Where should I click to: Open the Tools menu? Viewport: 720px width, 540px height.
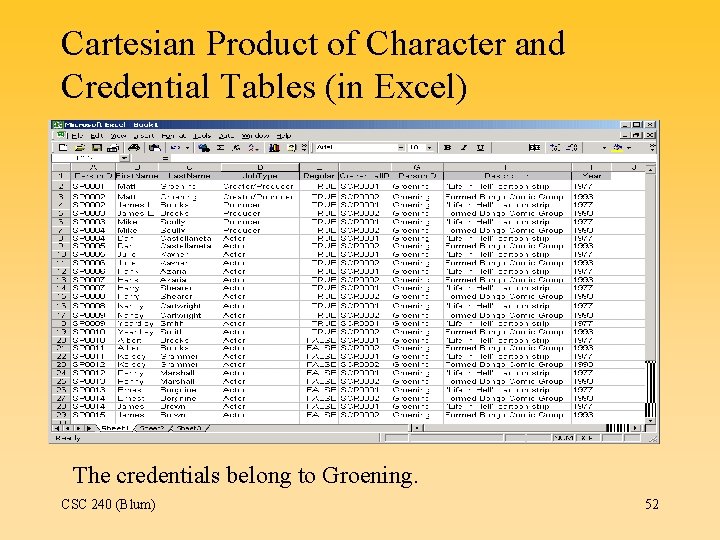coord(201,136)
